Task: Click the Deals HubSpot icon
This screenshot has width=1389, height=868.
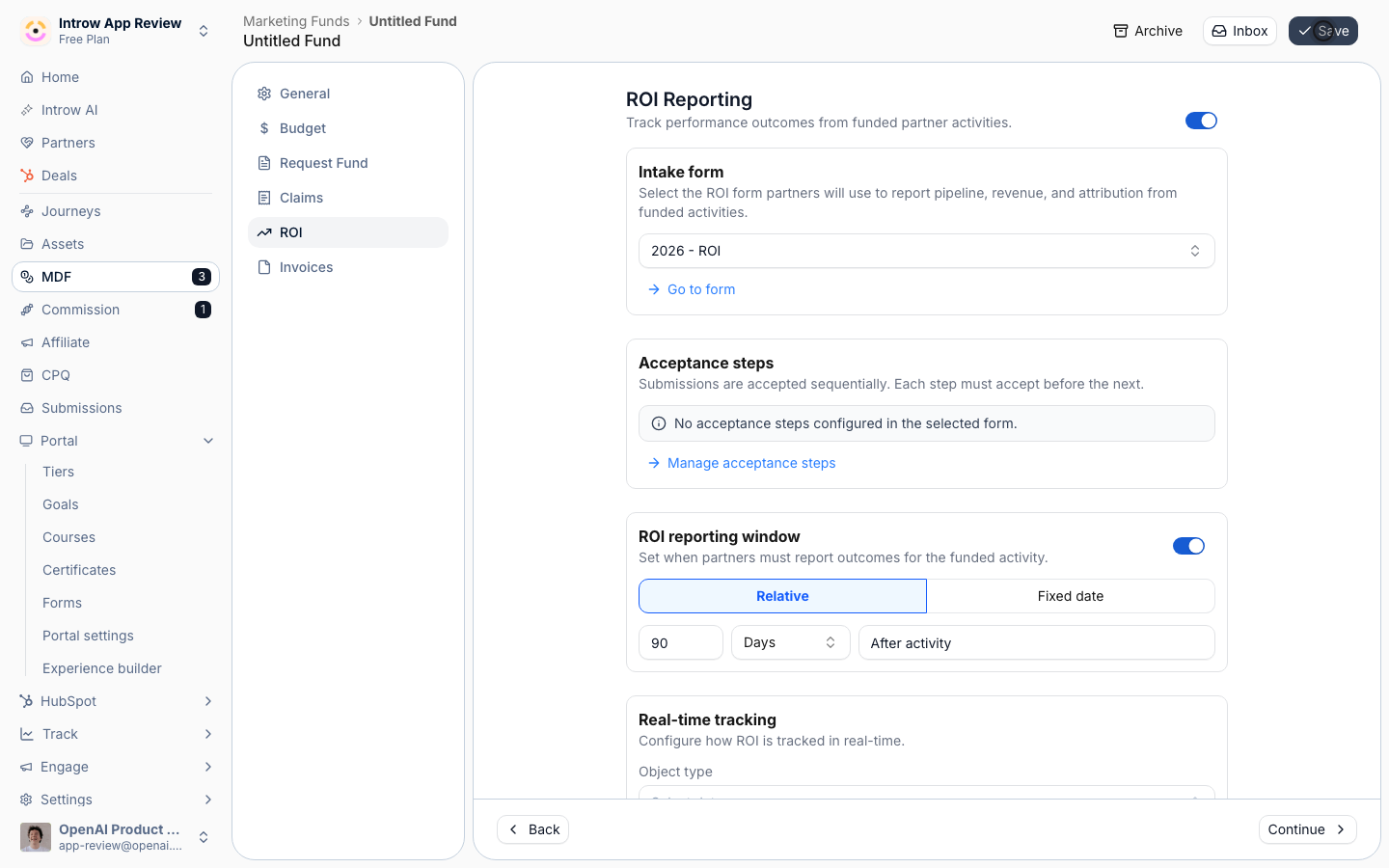Action: [27, 176]
